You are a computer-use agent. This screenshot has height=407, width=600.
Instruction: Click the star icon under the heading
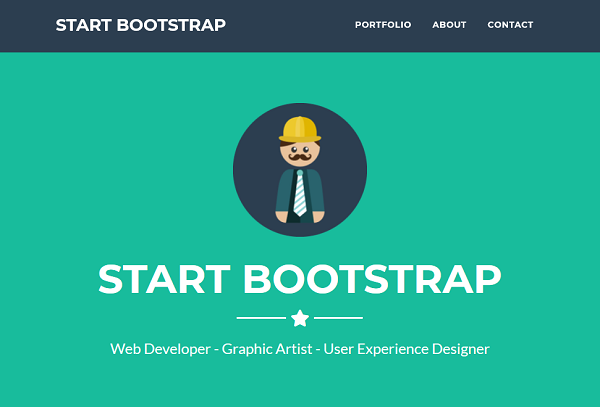point(300,318)
